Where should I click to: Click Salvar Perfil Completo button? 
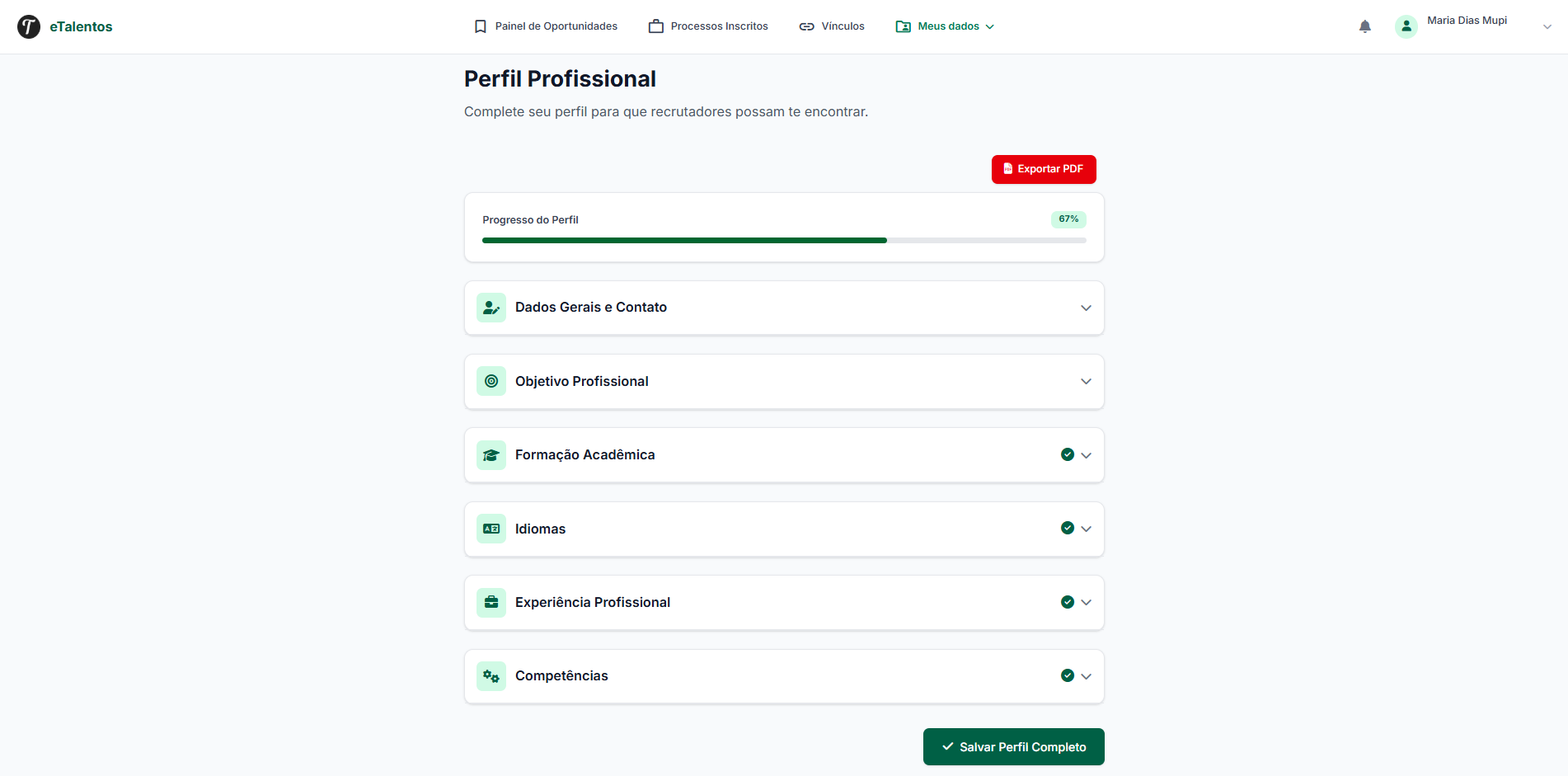pos(1013,746)
